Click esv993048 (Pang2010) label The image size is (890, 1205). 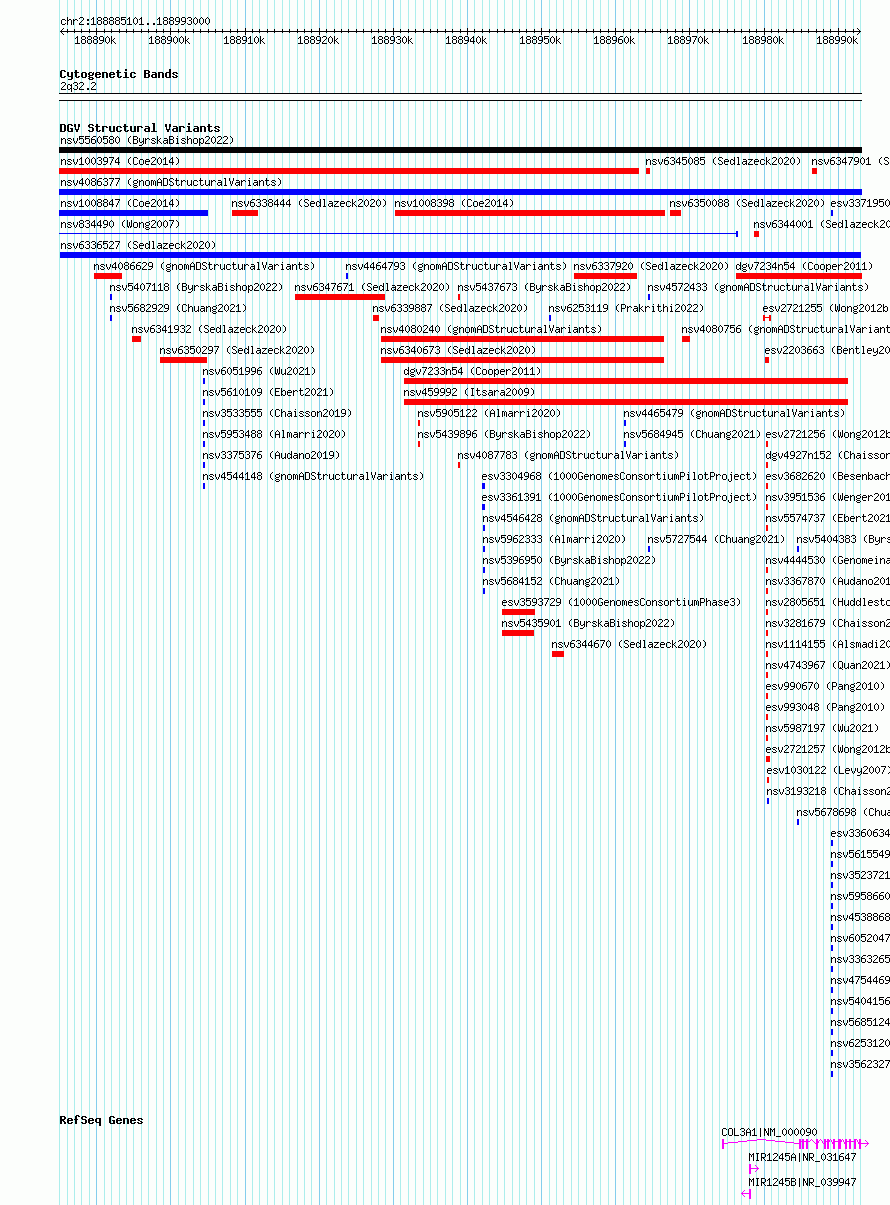click(826, 707)
